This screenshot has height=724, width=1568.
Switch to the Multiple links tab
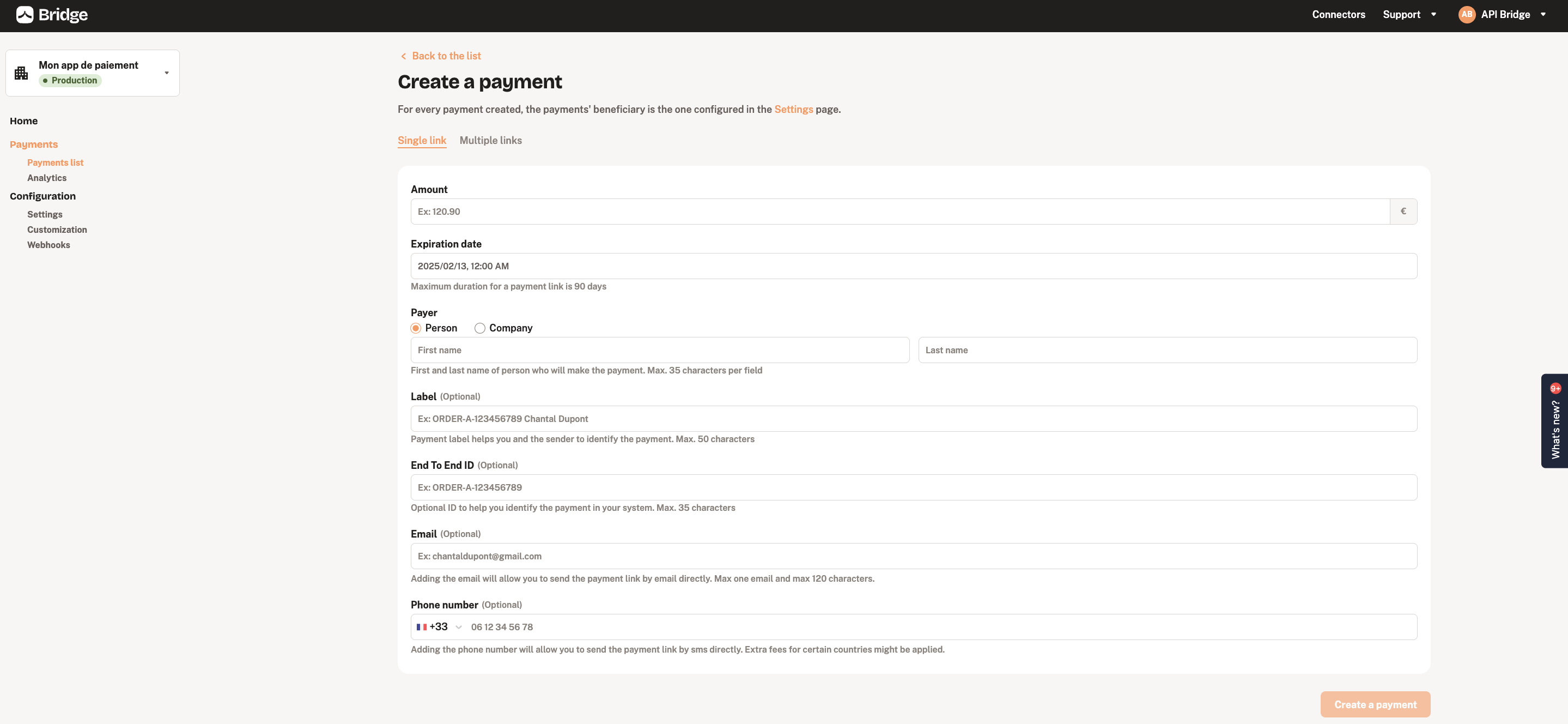tap(490, 140)
